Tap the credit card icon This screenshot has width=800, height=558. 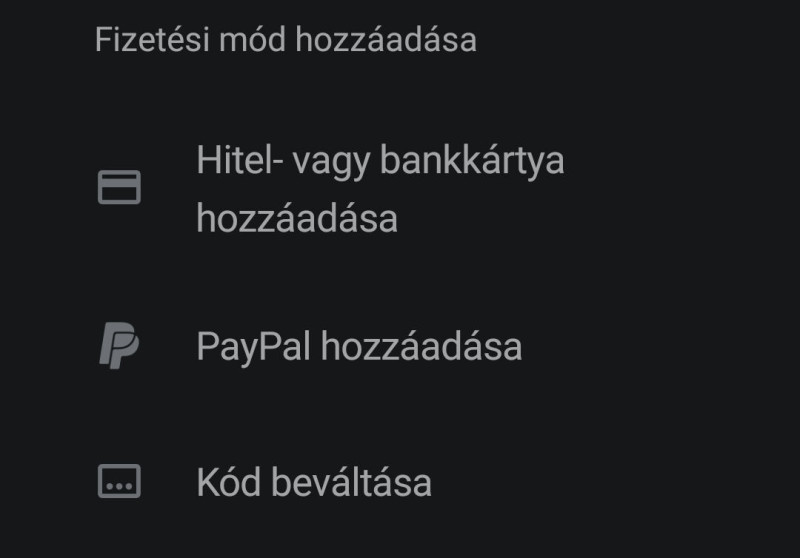[119, 187]
